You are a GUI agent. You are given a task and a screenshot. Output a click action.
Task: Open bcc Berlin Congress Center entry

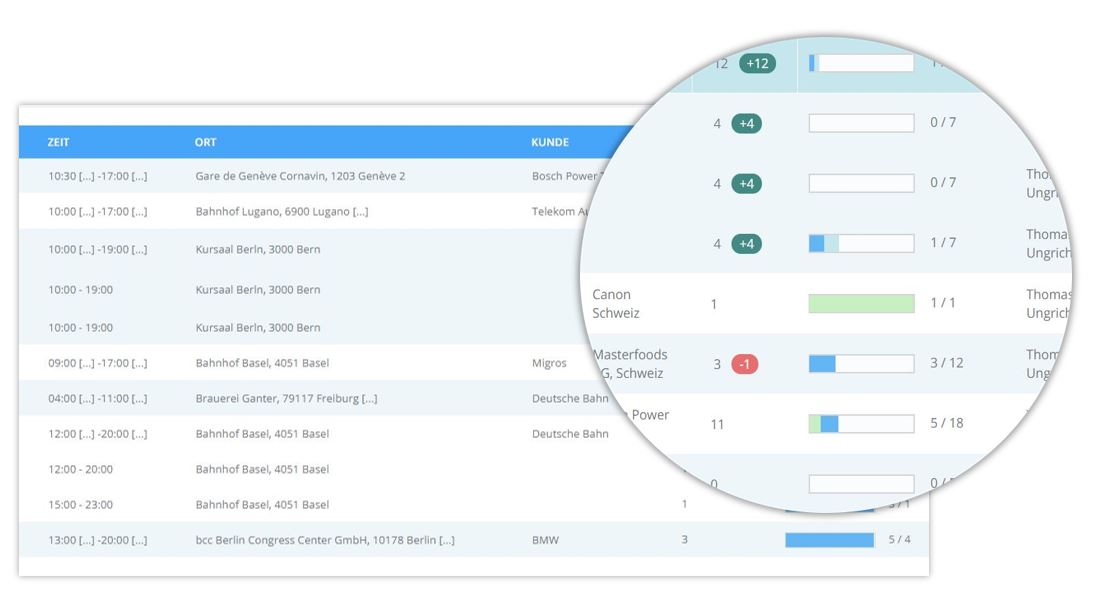click(x=325, y=540)
